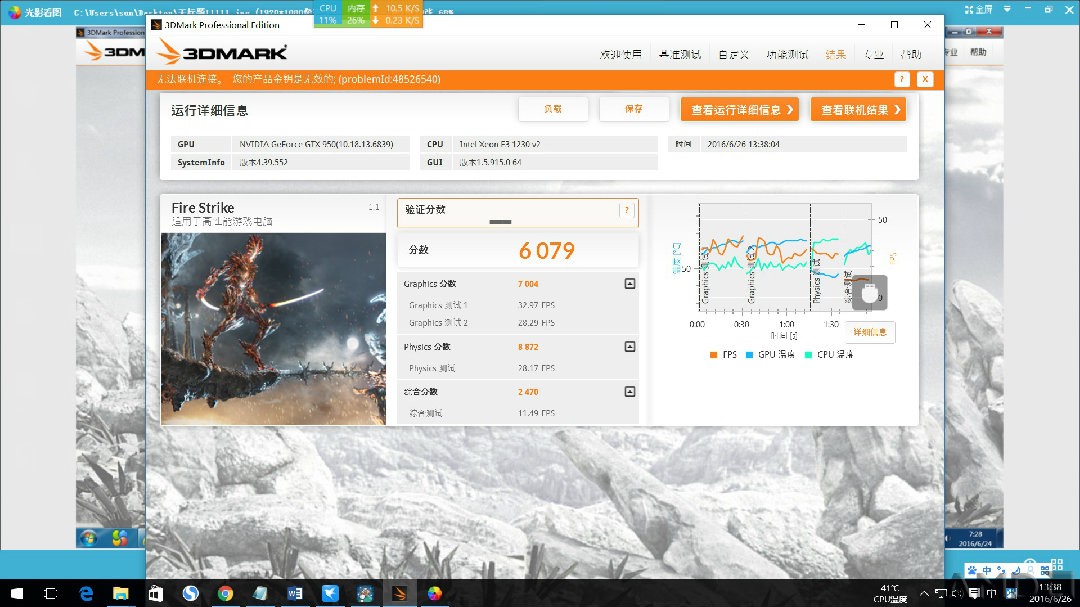Click the combined score 2 470
The width and height of the screenshot is (1080, 607).
pos(528,392)
